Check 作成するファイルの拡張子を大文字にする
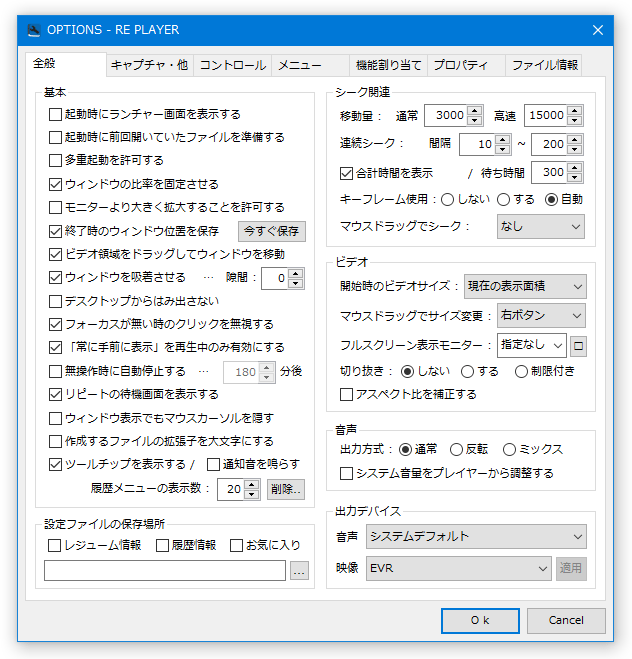Screen dimensions: 632x659 coord(55,441)
